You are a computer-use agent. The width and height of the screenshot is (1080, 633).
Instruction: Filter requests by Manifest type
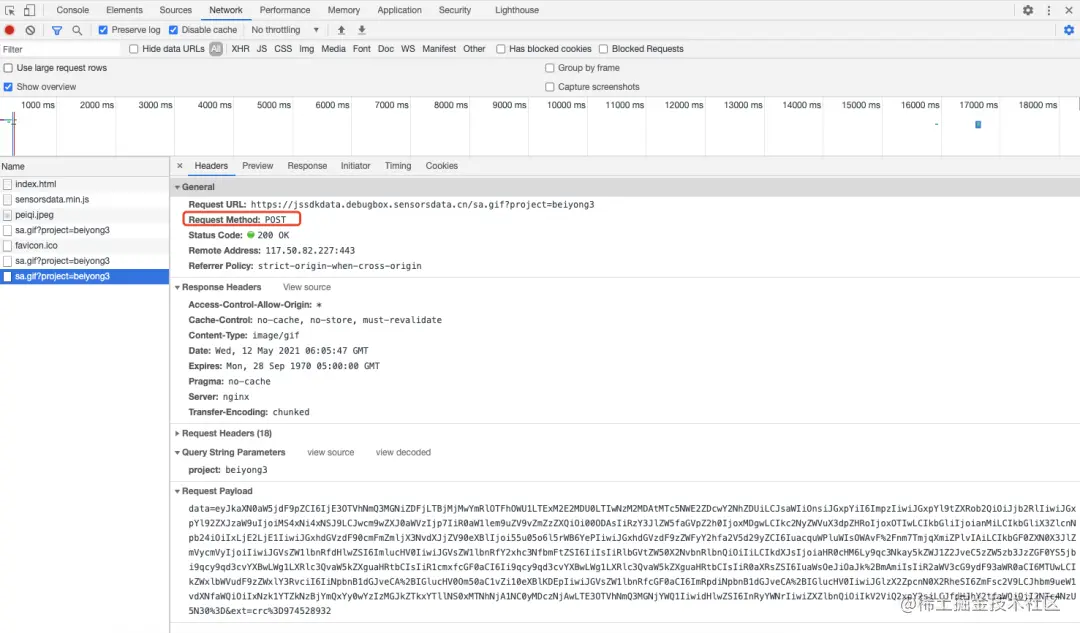pos(439,49)
